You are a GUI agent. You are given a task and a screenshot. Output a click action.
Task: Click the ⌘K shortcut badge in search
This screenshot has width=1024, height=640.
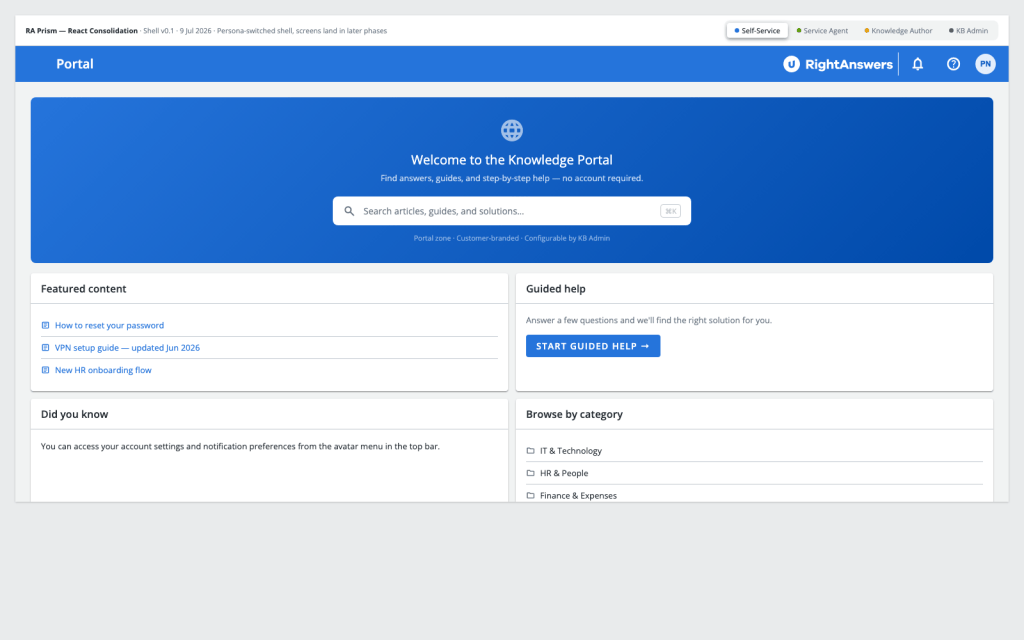pos(670,211)
